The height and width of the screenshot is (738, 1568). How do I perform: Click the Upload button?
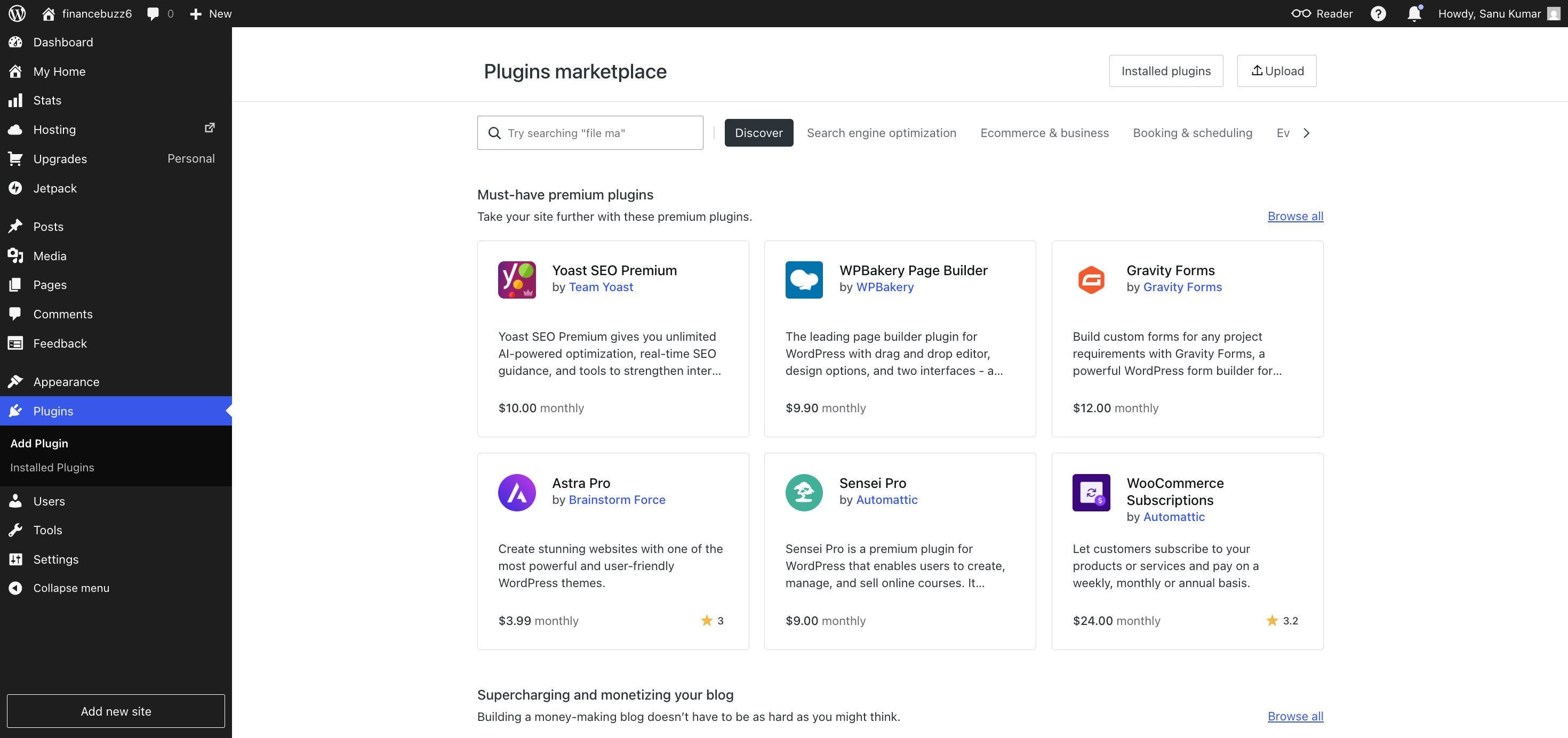pos(1276,71)
